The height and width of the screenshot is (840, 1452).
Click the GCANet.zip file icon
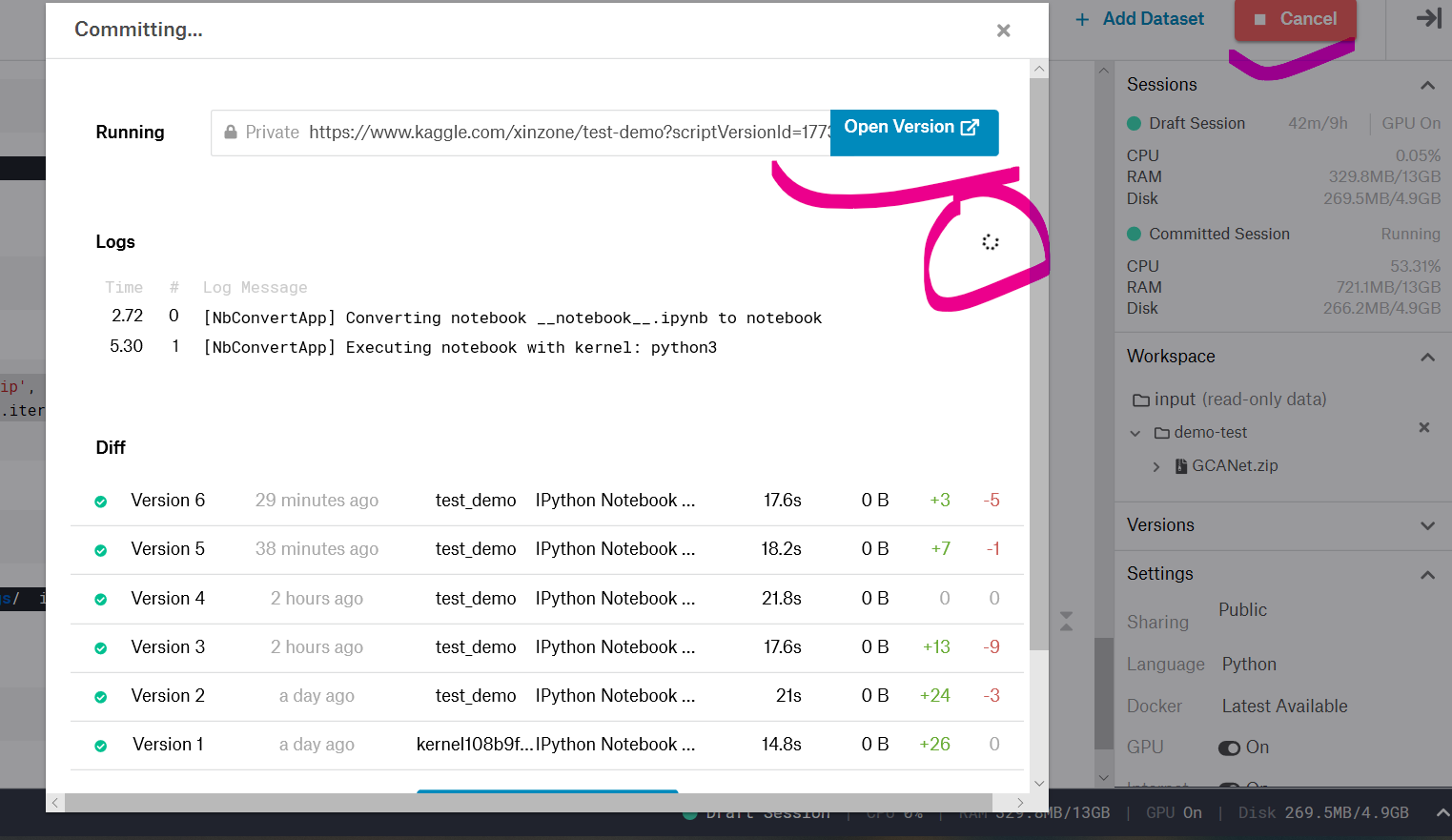tap(1181, 466)
